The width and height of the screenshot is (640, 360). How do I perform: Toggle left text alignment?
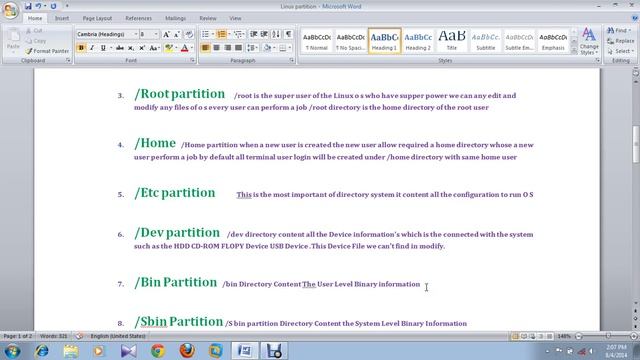coord(205,48)
